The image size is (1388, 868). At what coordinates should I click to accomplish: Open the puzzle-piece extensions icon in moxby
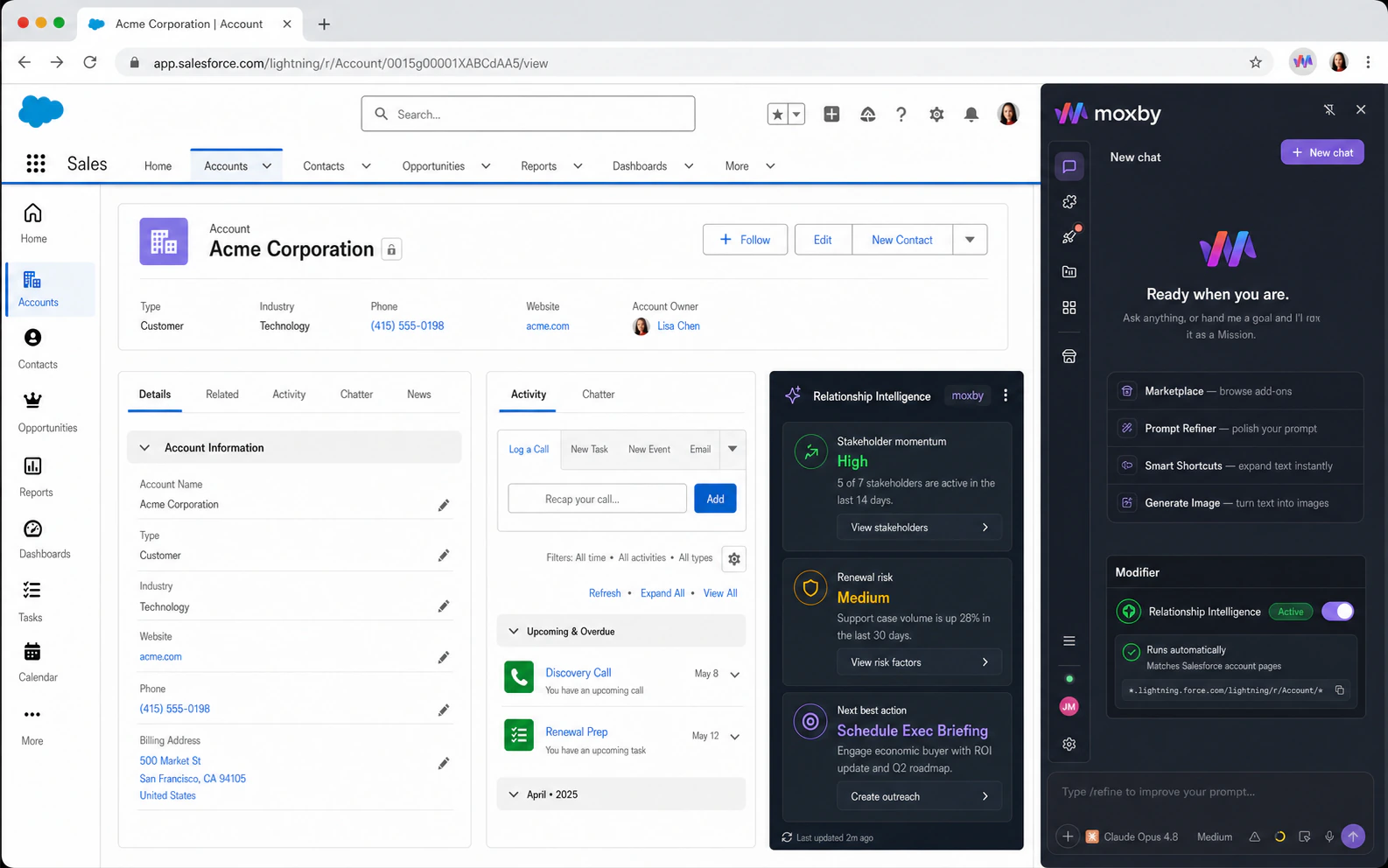tap(1069, 202)
